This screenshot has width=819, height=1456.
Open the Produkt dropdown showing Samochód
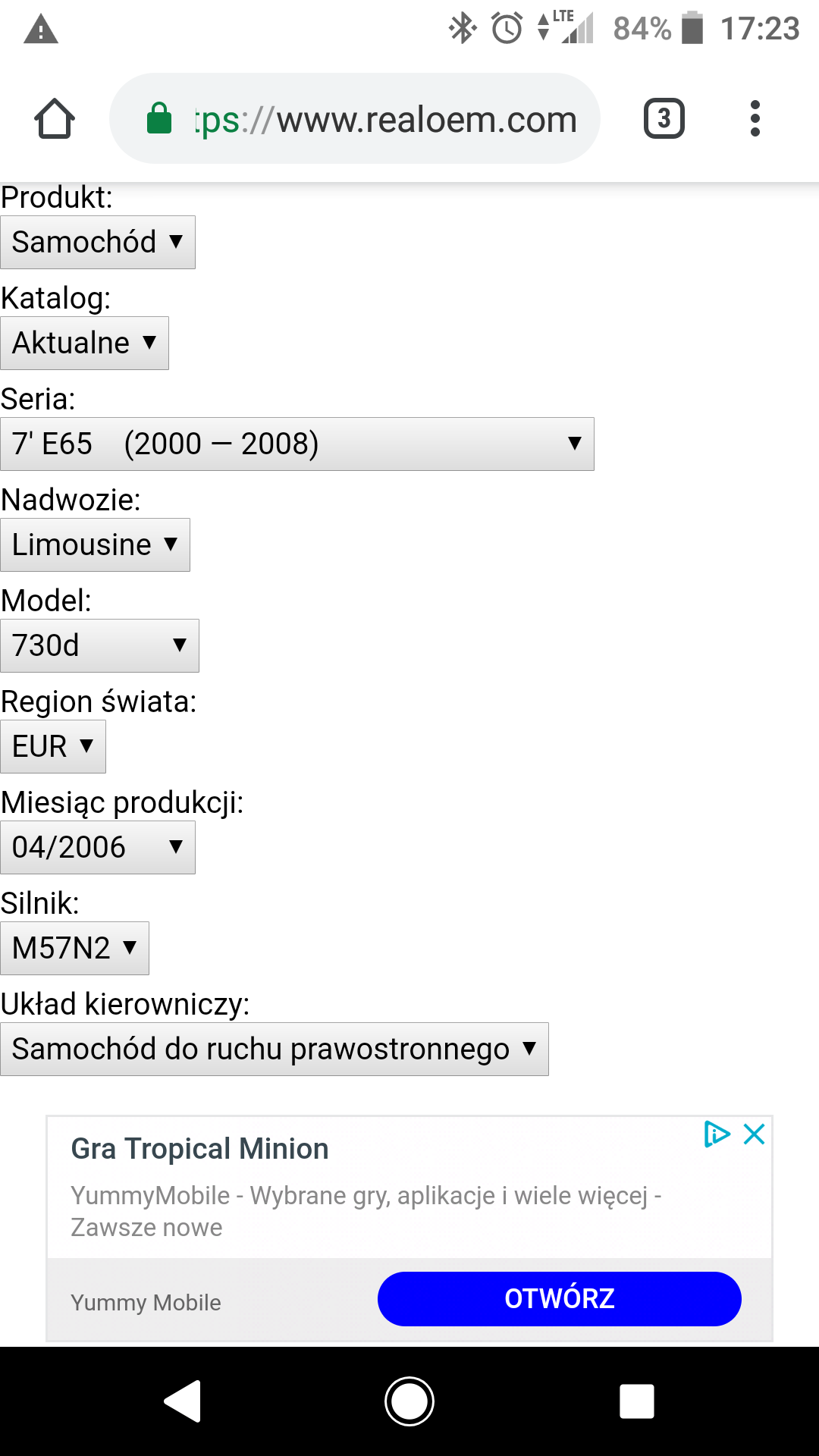pyautogui.click(x=98, y=243)
